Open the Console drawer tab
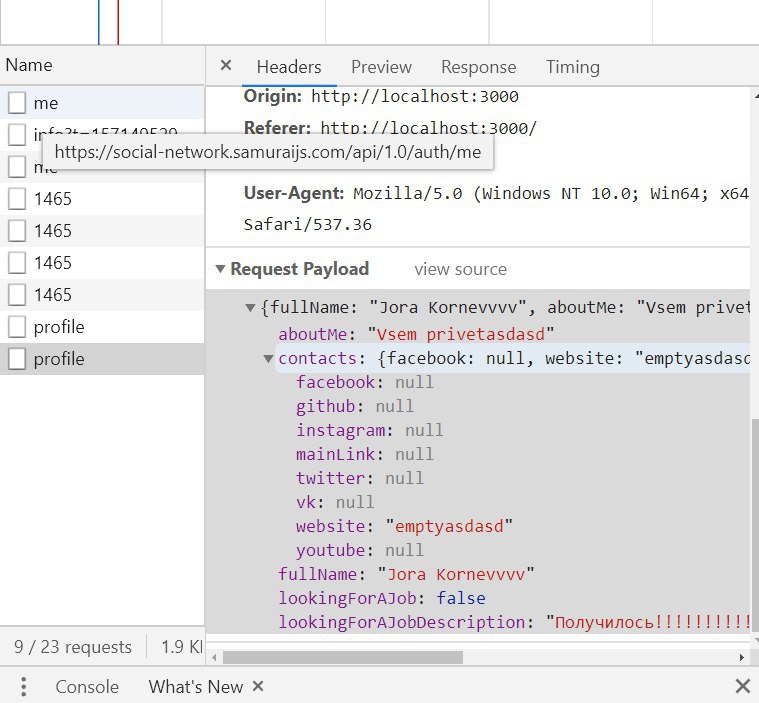 87,686
